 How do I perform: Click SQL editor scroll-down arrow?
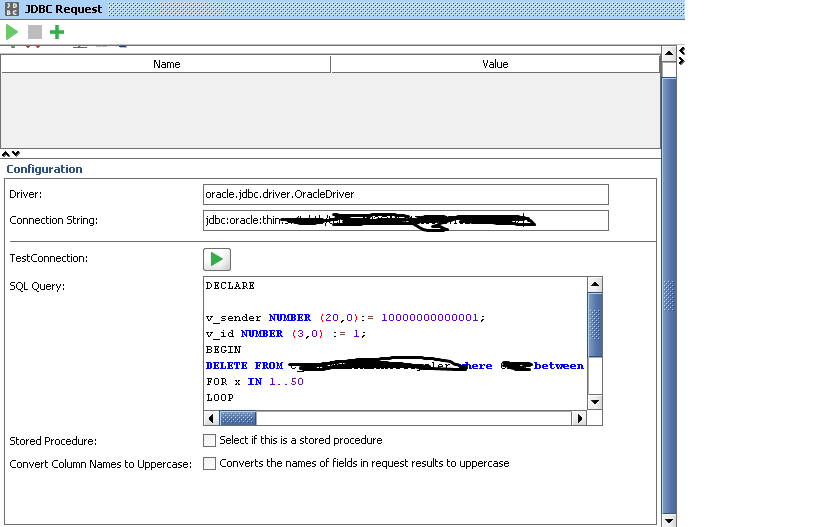pos(595,402)
